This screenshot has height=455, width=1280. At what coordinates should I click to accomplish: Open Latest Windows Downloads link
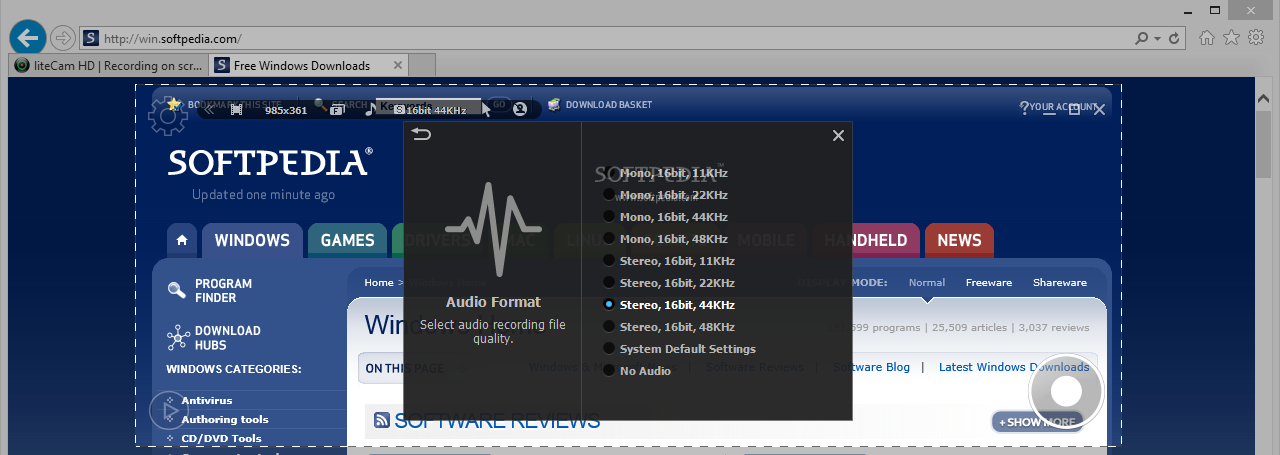pyautogui.click(x=1014, y=367)
